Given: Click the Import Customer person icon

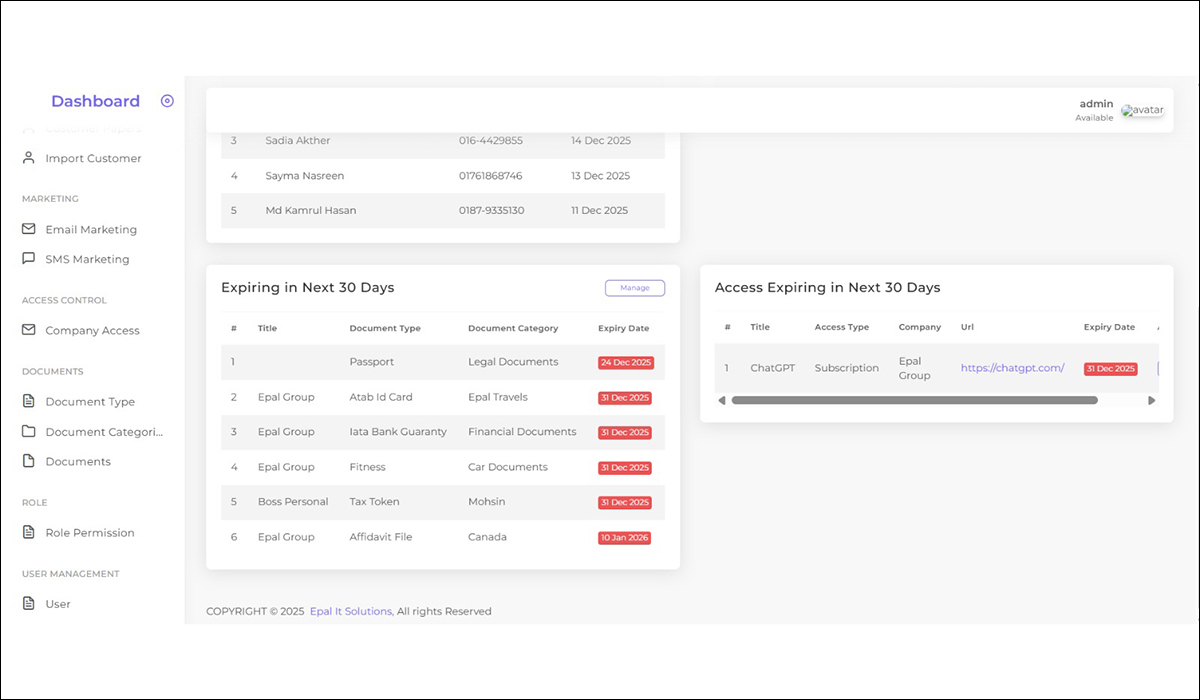Looking at the screenshot, I should (x=28, y=158).
